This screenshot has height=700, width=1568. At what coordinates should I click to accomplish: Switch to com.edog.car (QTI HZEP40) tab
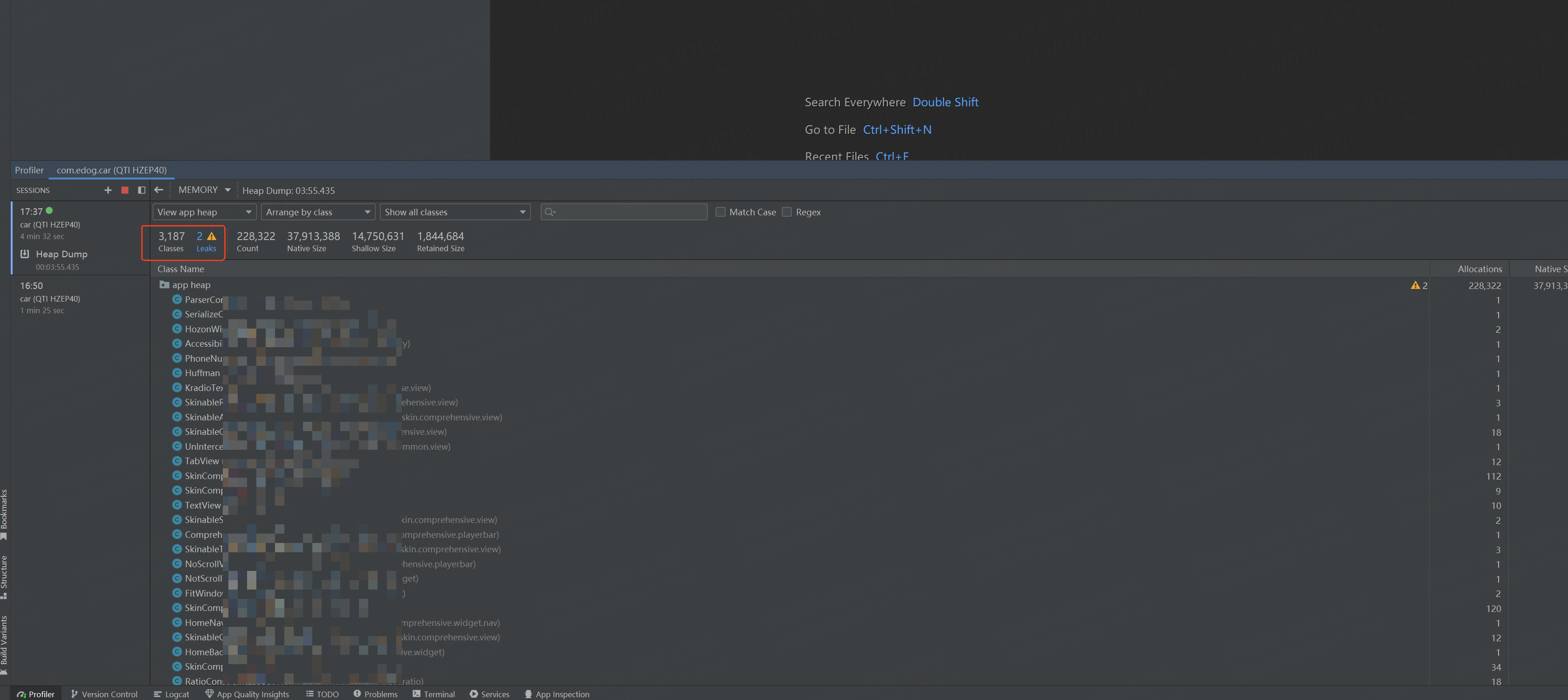point(111,170)
